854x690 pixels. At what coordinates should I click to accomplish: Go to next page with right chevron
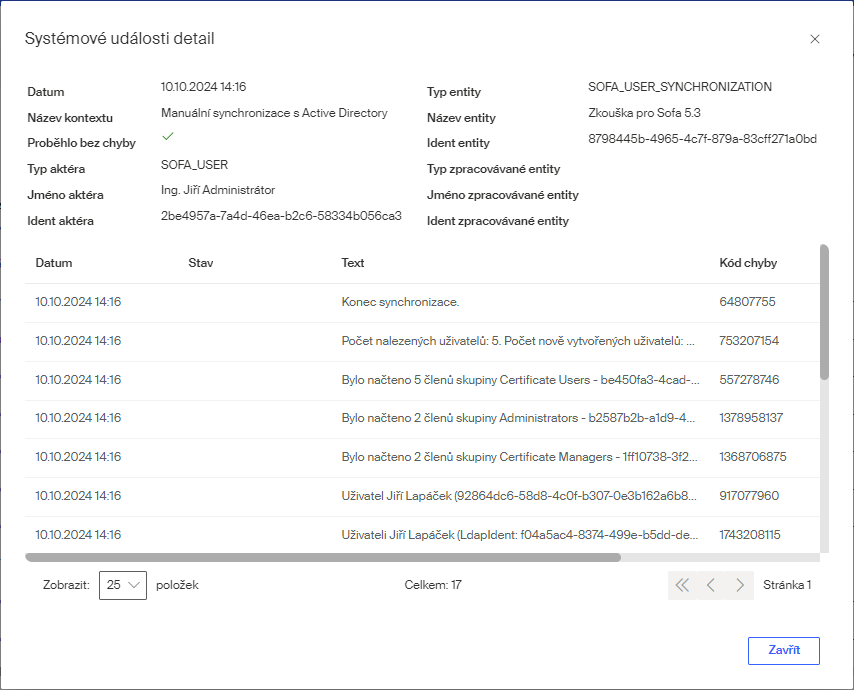point(739,585)
